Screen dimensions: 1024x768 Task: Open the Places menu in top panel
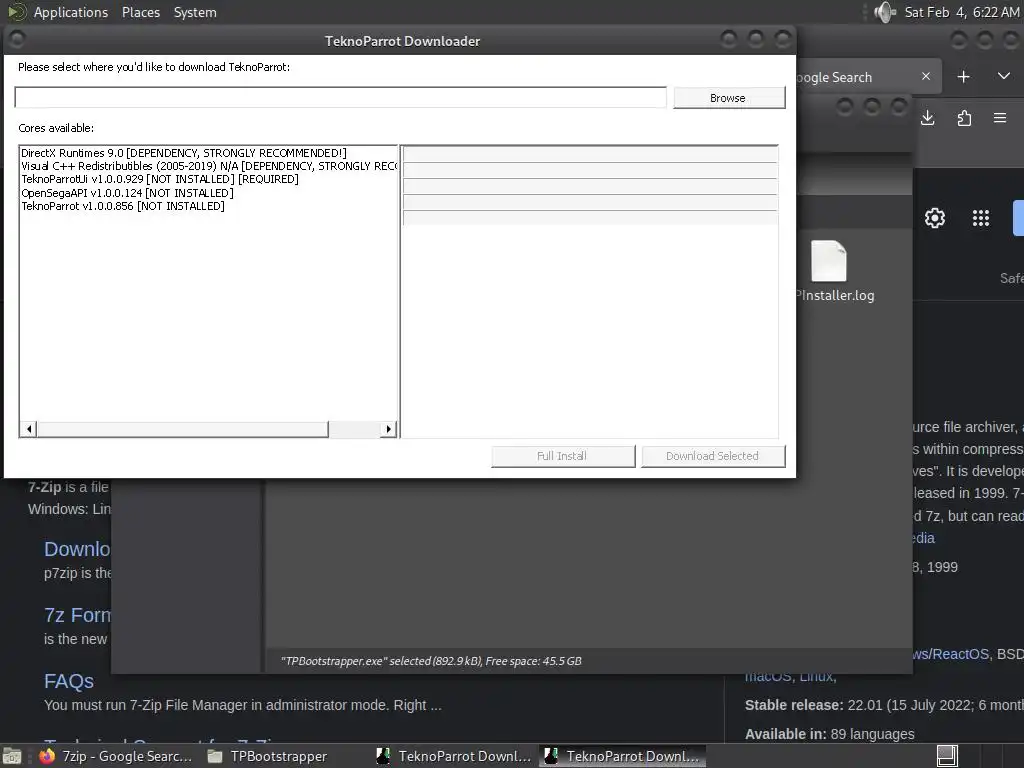pyautogui.click(x=140, y=12)
